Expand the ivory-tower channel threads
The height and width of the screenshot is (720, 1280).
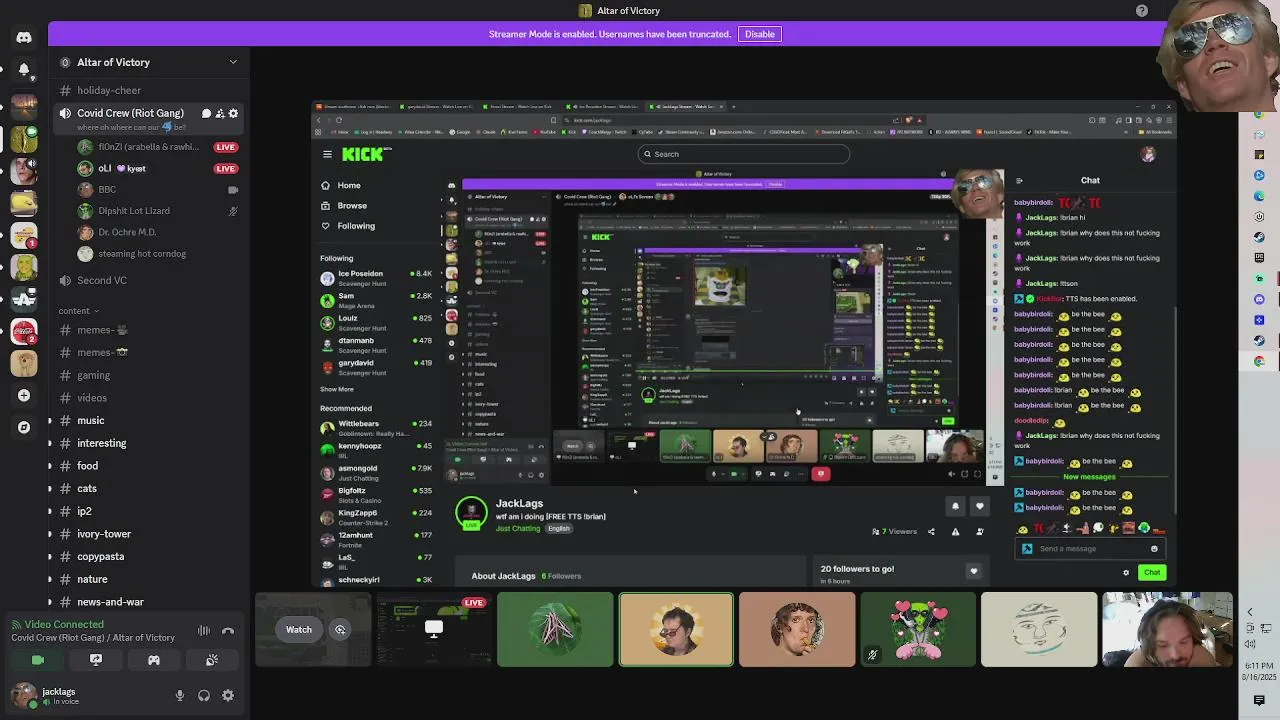click(50, 534)
